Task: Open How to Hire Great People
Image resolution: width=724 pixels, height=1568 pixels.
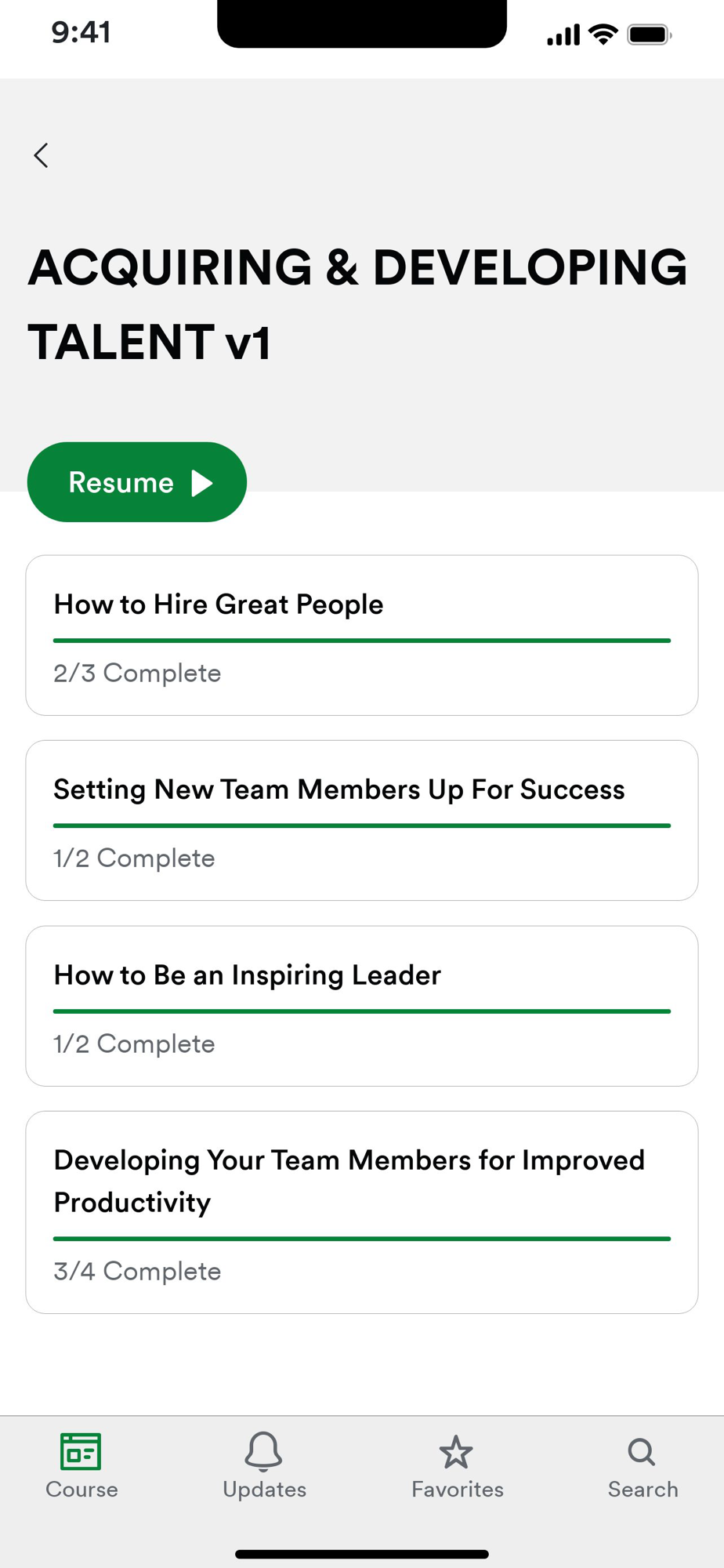Action: [x=219, y=604]
